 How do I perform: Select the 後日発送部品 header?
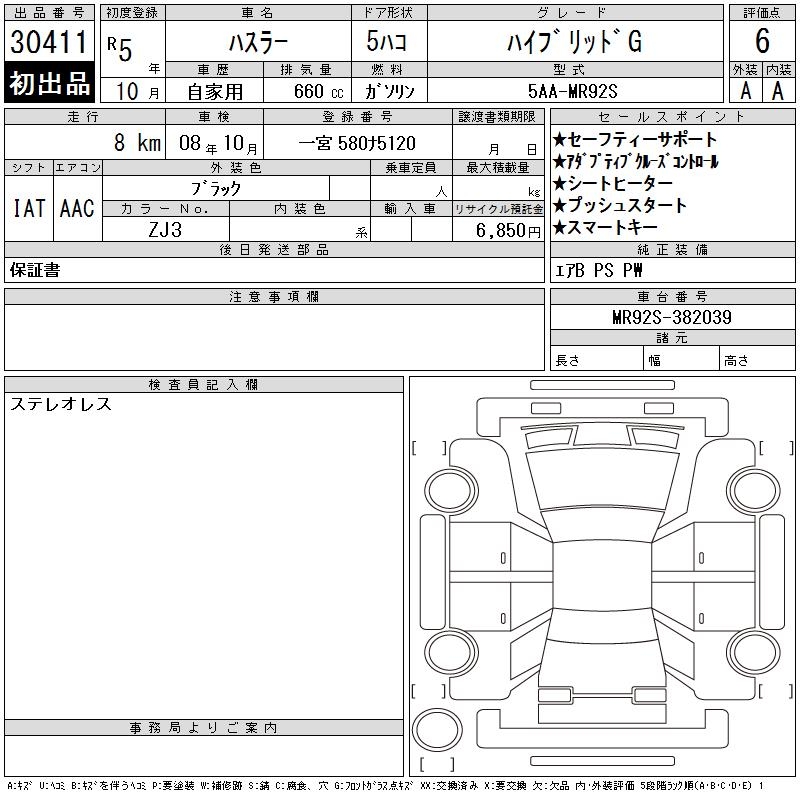click(274, 249)
